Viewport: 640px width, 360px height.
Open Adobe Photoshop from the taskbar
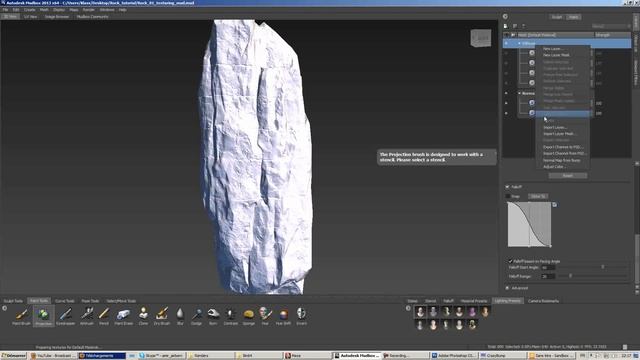(x=453, y=356)
